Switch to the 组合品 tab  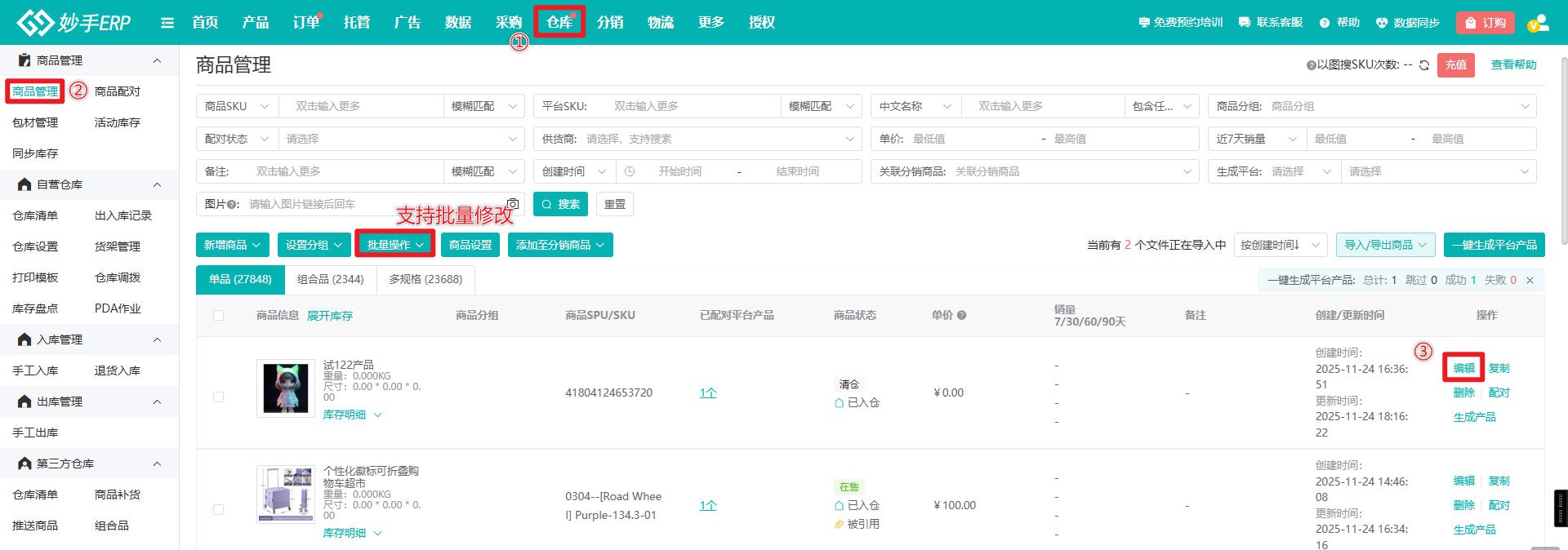coord(330,279)
